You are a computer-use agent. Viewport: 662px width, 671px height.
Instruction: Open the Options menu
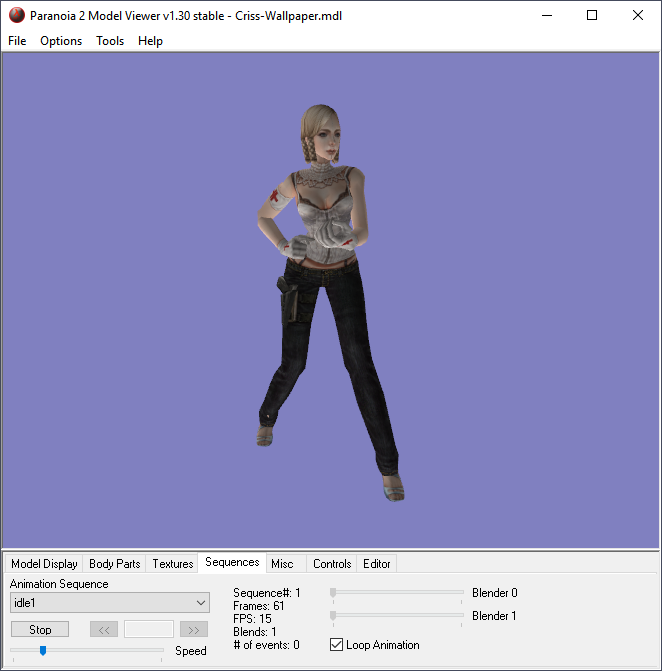point(61,41)
